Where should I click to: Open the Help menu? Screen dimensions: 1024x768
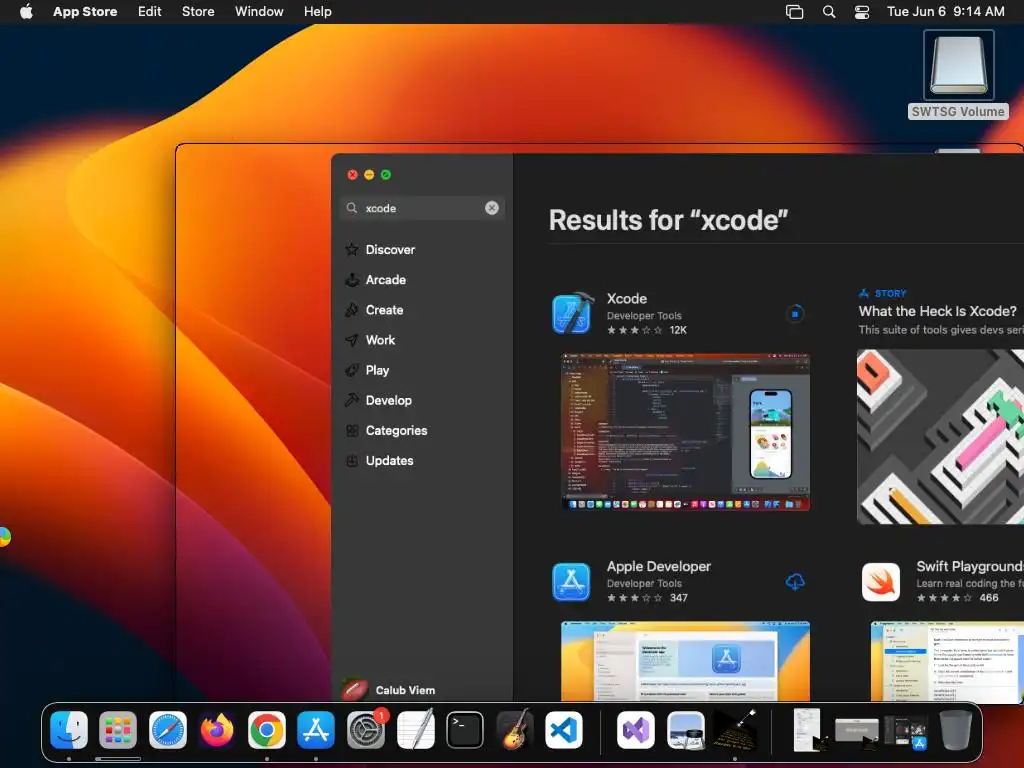coord(317,11)
